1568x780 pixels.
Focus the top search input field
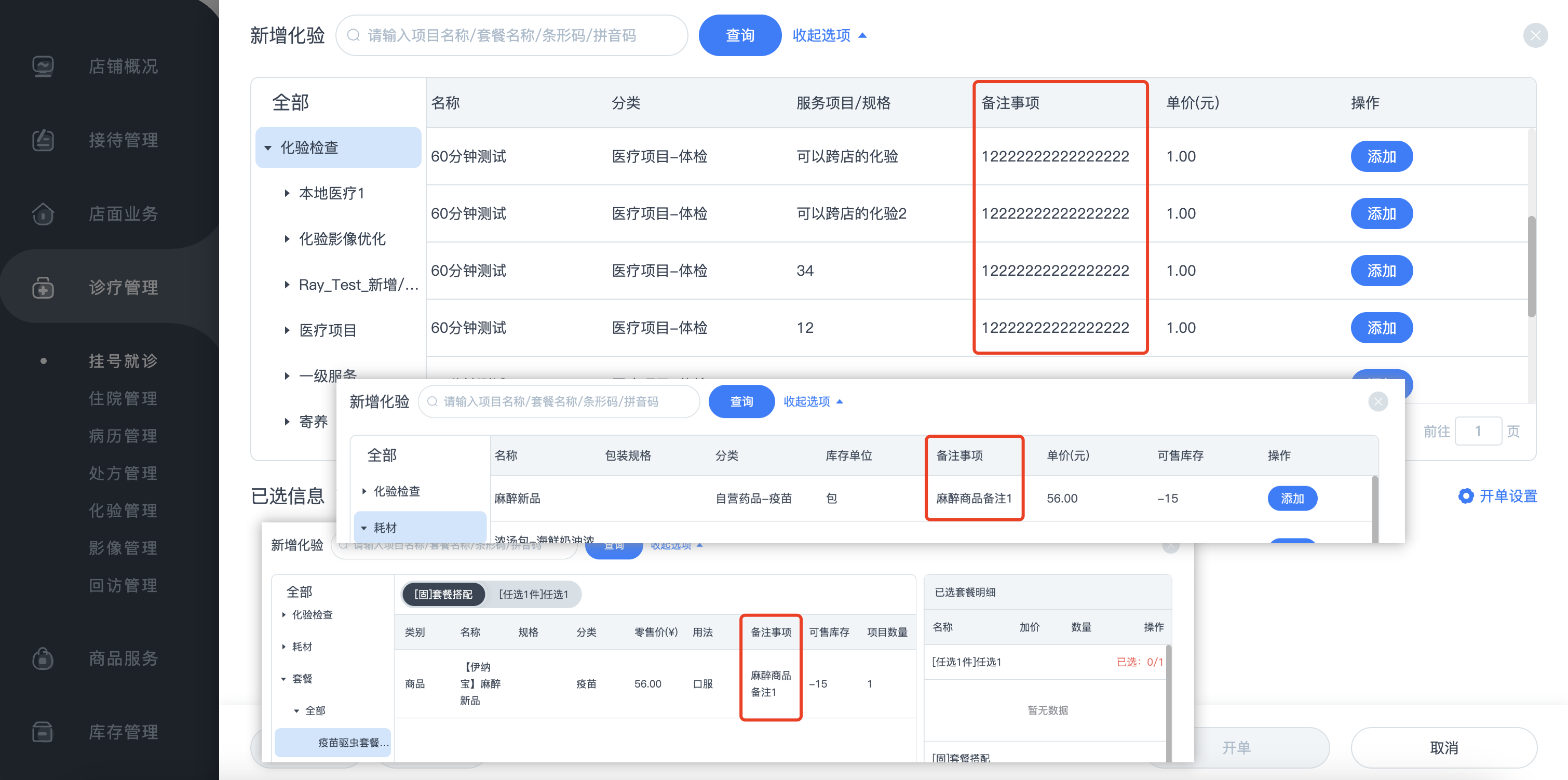coord(511,35)
